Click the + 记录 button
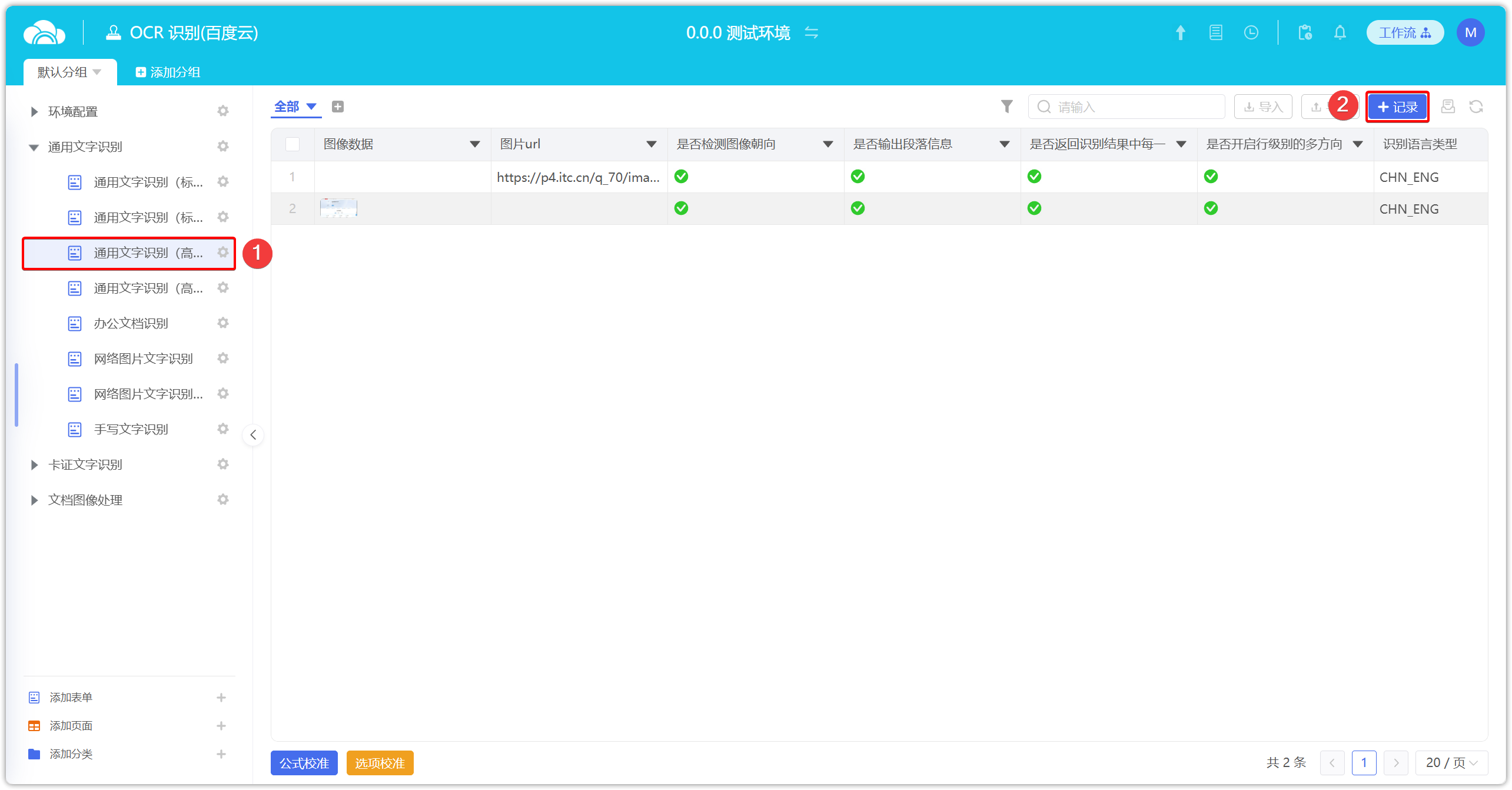 1397,107
